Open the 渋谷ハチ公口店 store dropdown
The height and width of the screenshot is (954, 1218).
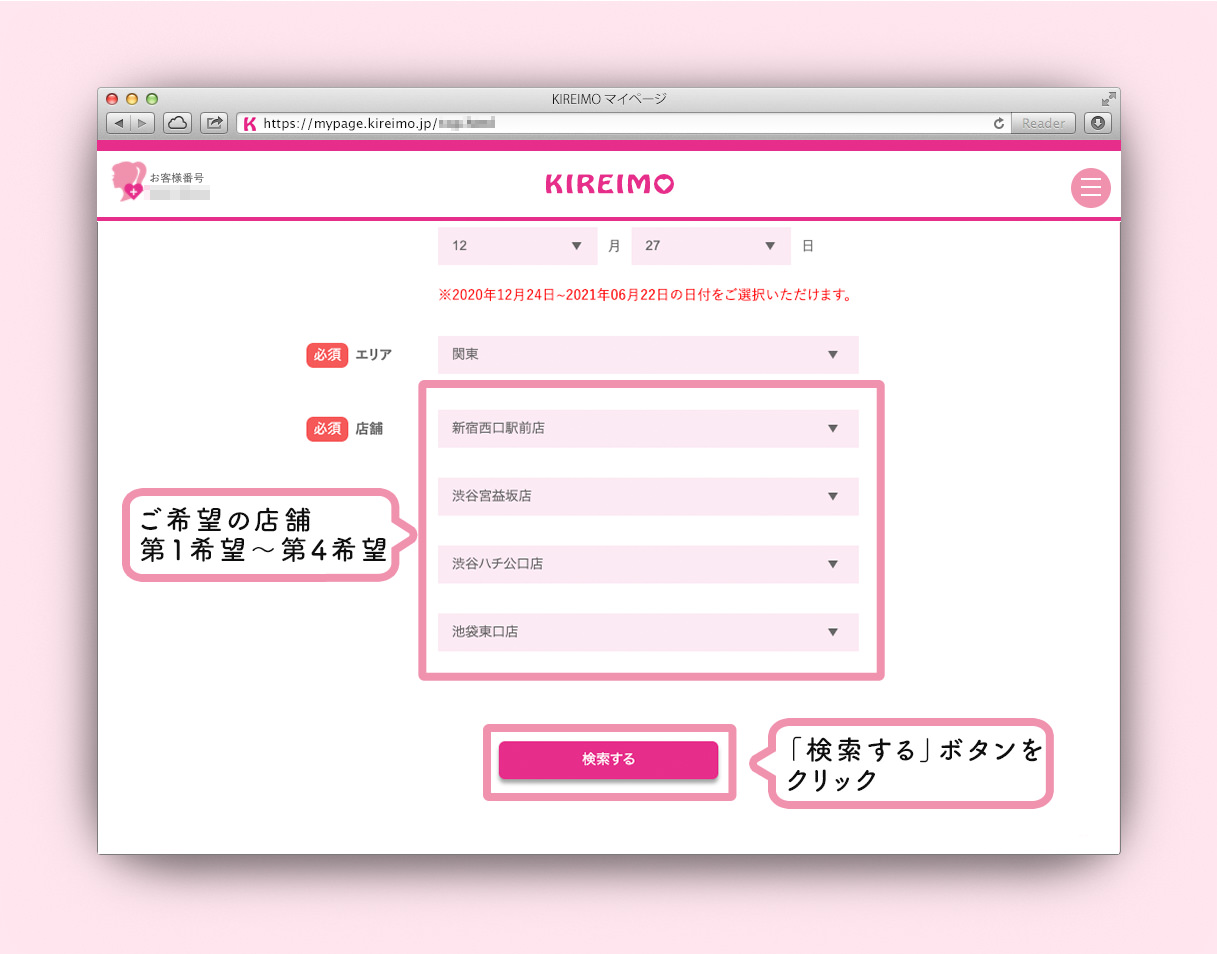[x=648, y=564]
